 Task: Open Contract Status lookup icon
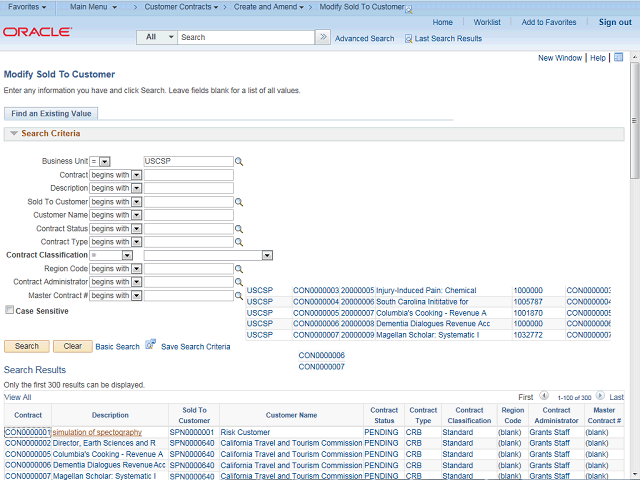239,228
